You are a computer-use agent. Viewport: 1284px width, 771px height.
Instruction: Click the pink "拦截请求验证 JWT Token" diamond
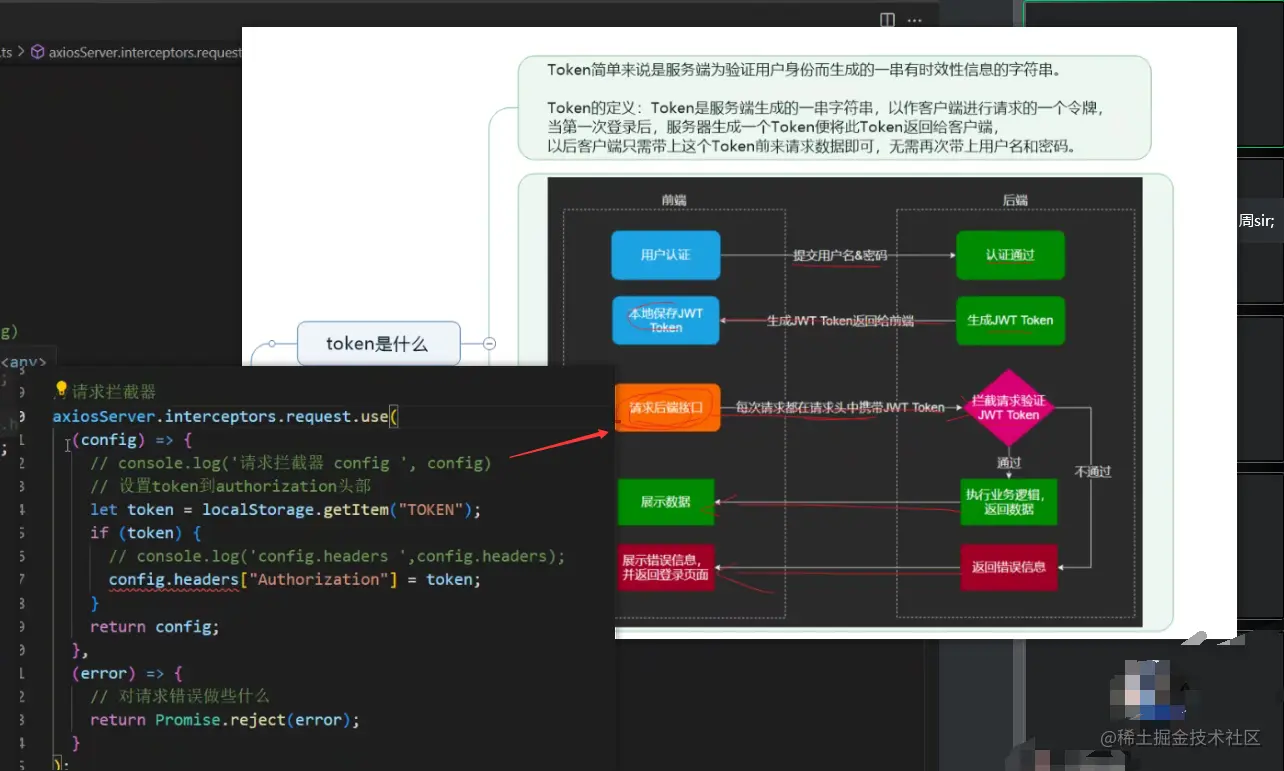[1009, 408]
